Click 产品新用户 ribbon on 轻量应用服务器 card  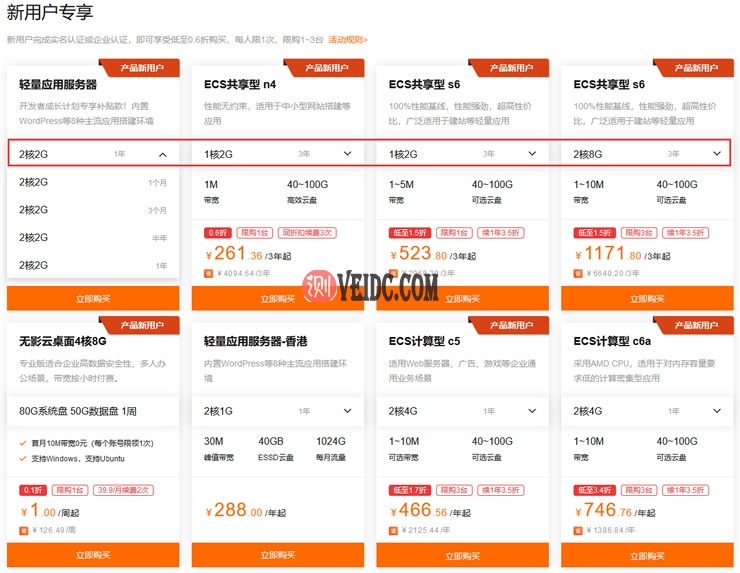(x=140, y=67)
